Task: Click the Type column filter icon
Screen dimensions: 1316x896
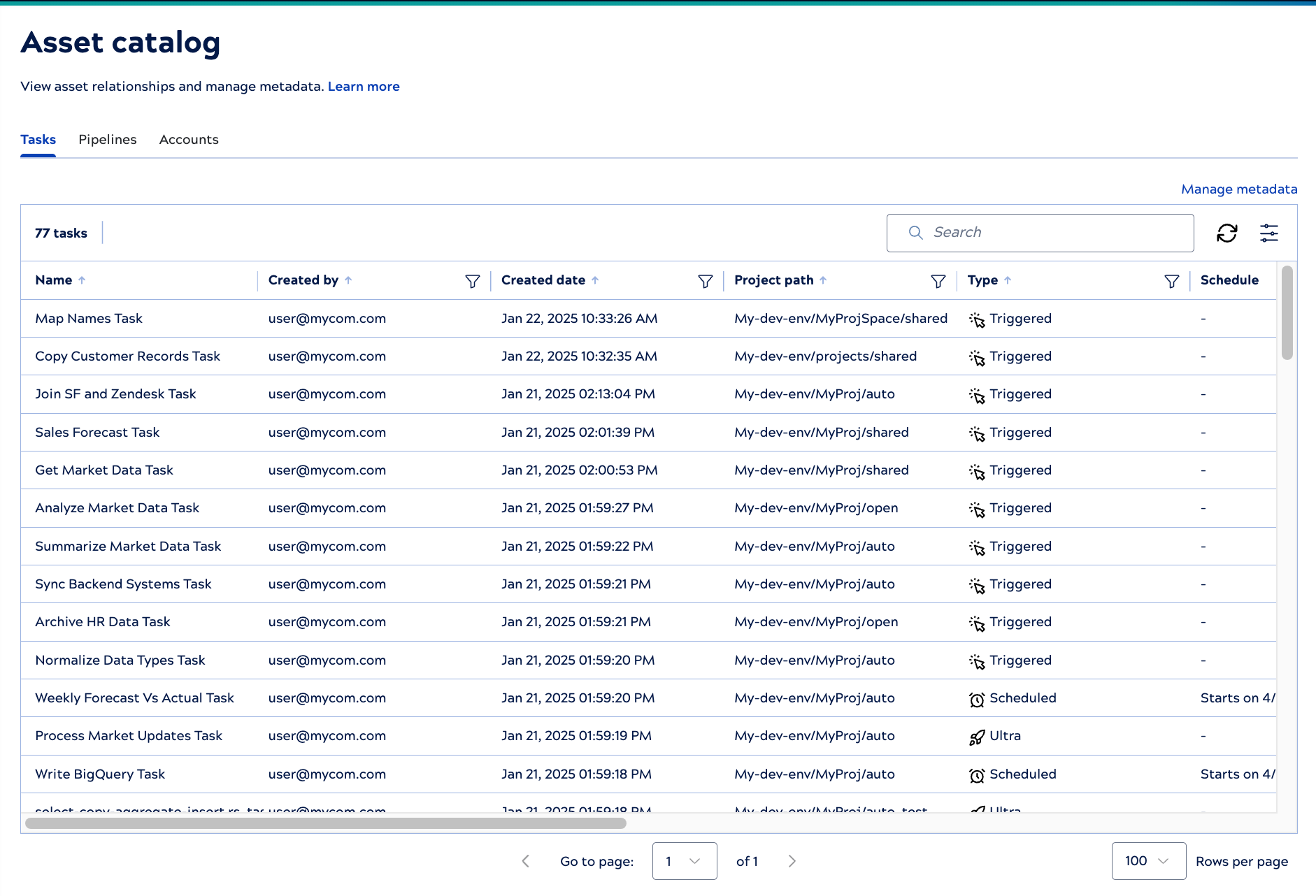Action: pos(1171,281)
